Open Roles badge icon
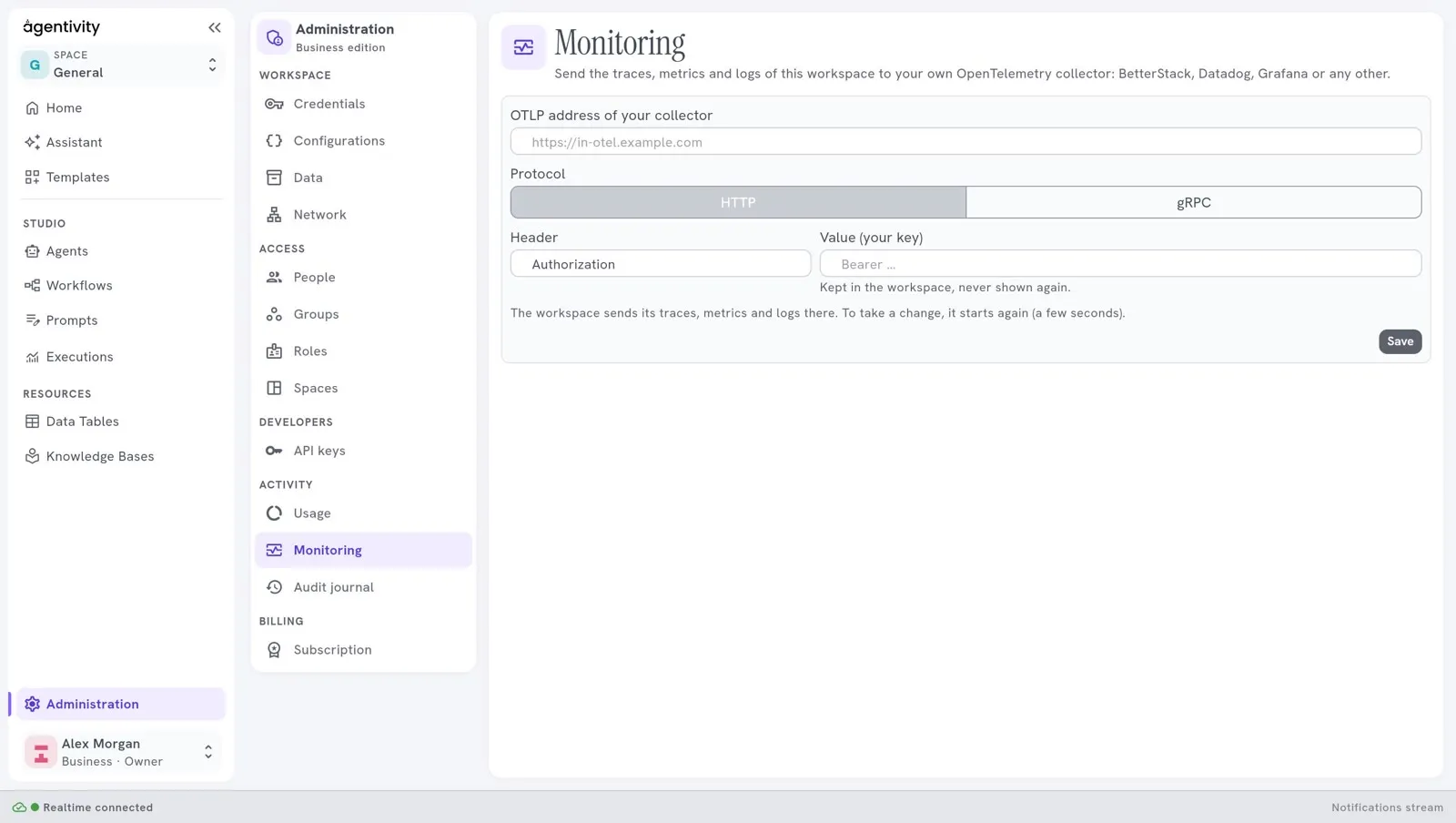This screenshot has width=1456, height=823. coord(274,351)
